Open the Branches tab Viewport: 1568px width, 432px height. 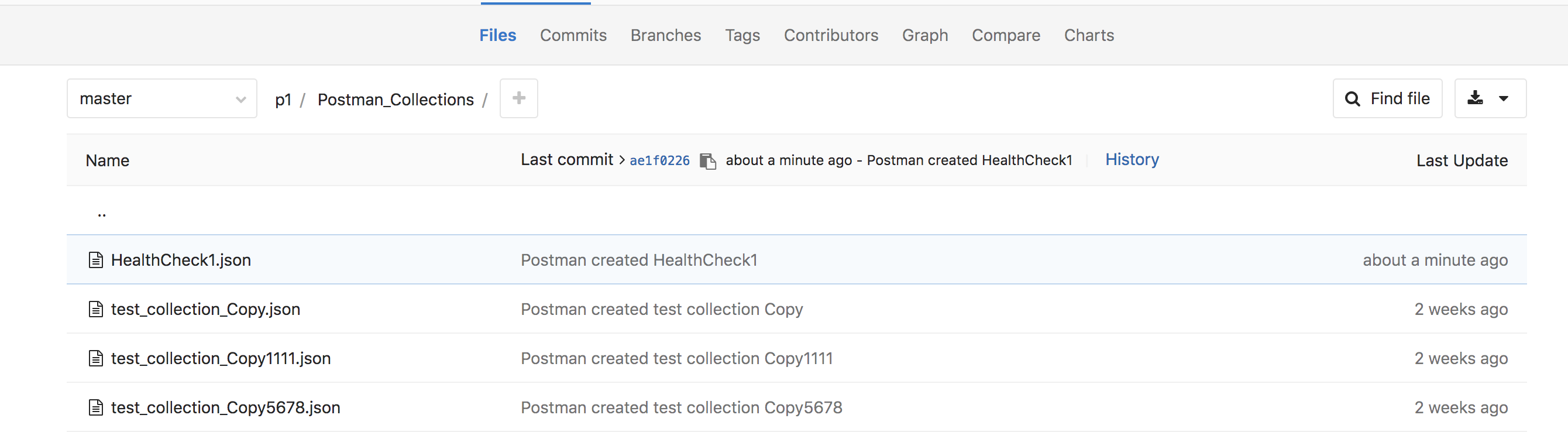click(x=665, y=35)
